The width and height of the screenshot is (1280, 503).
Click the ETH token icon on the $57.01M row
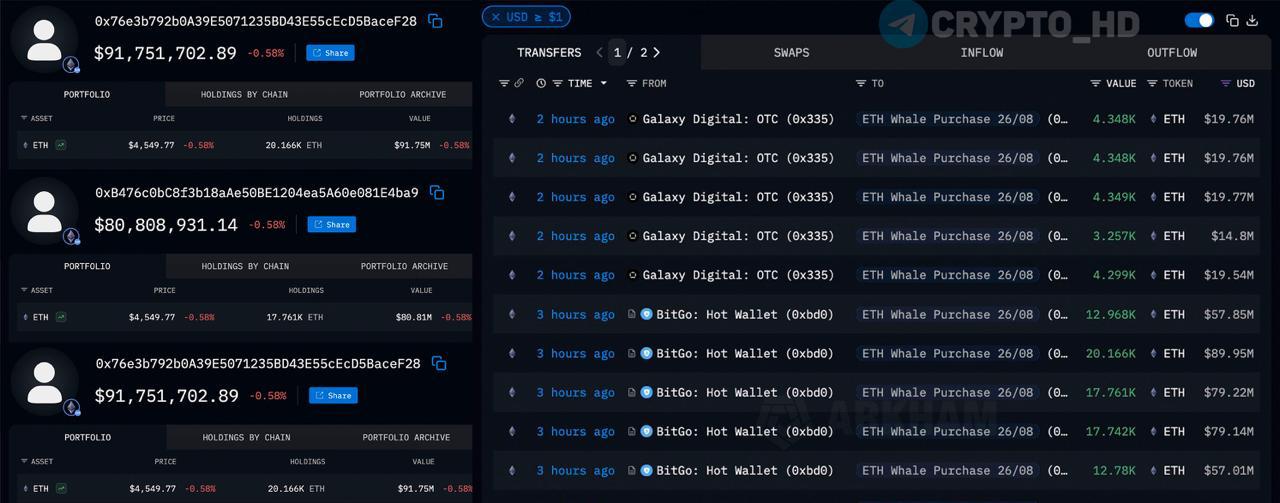click(x=1153, y=470)
